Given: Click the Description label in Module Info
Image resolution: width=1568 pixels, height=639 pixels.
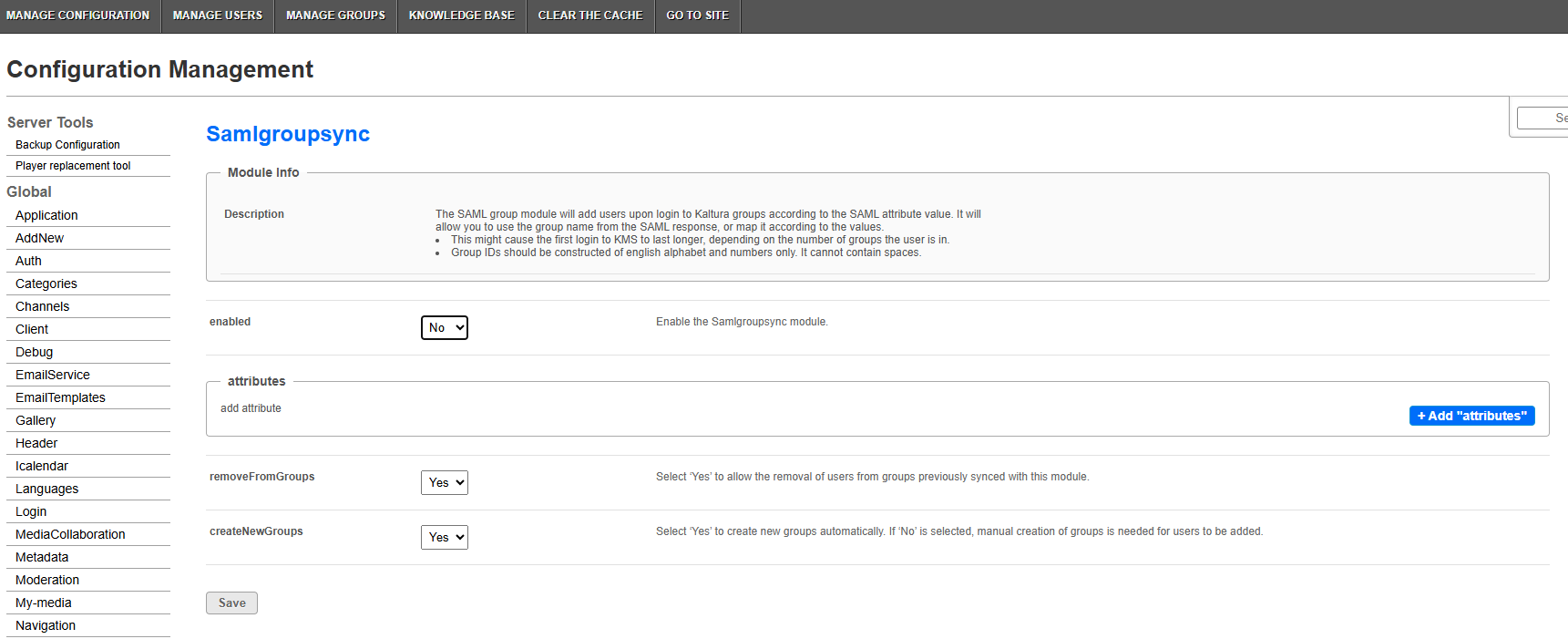Looking at the screenshot, I should tap(254, 214).
